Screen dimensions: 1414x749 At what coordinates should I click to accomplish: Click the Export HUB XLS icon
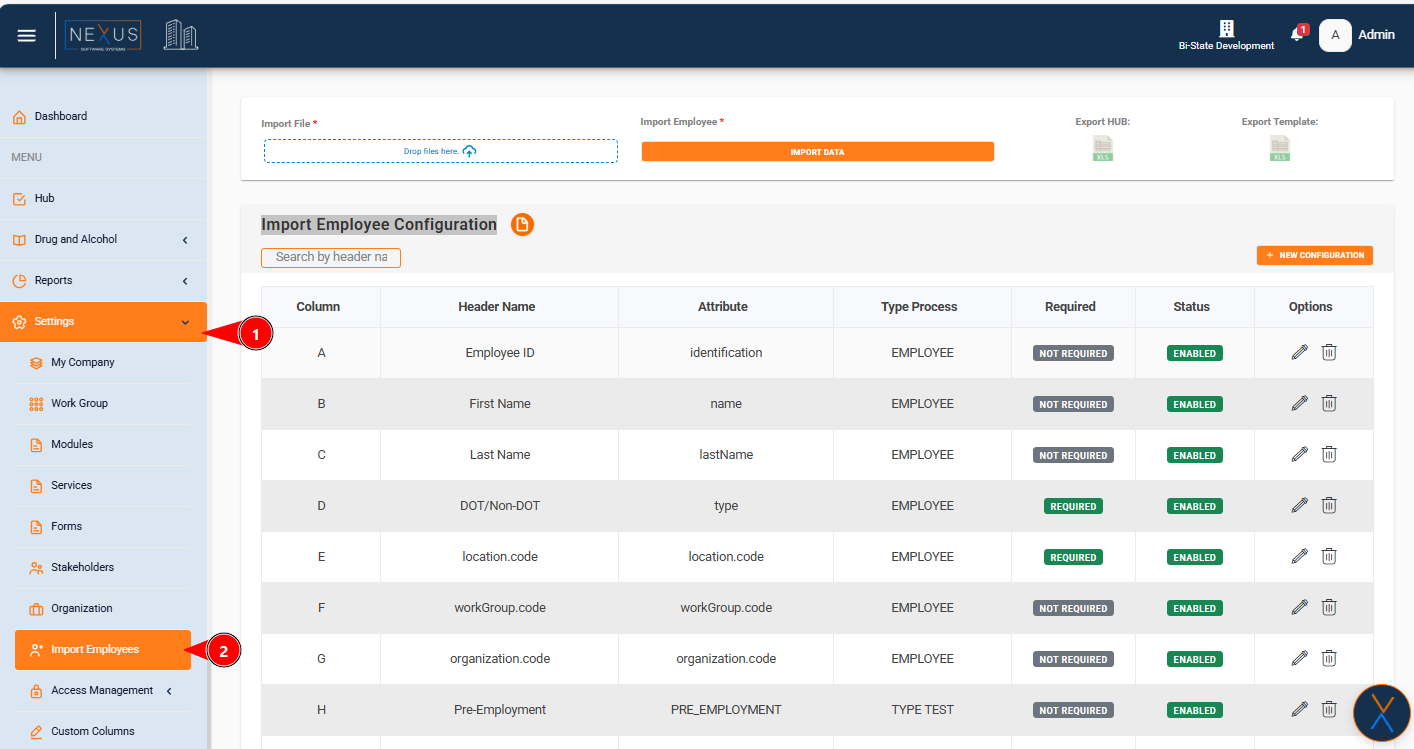1102,149
